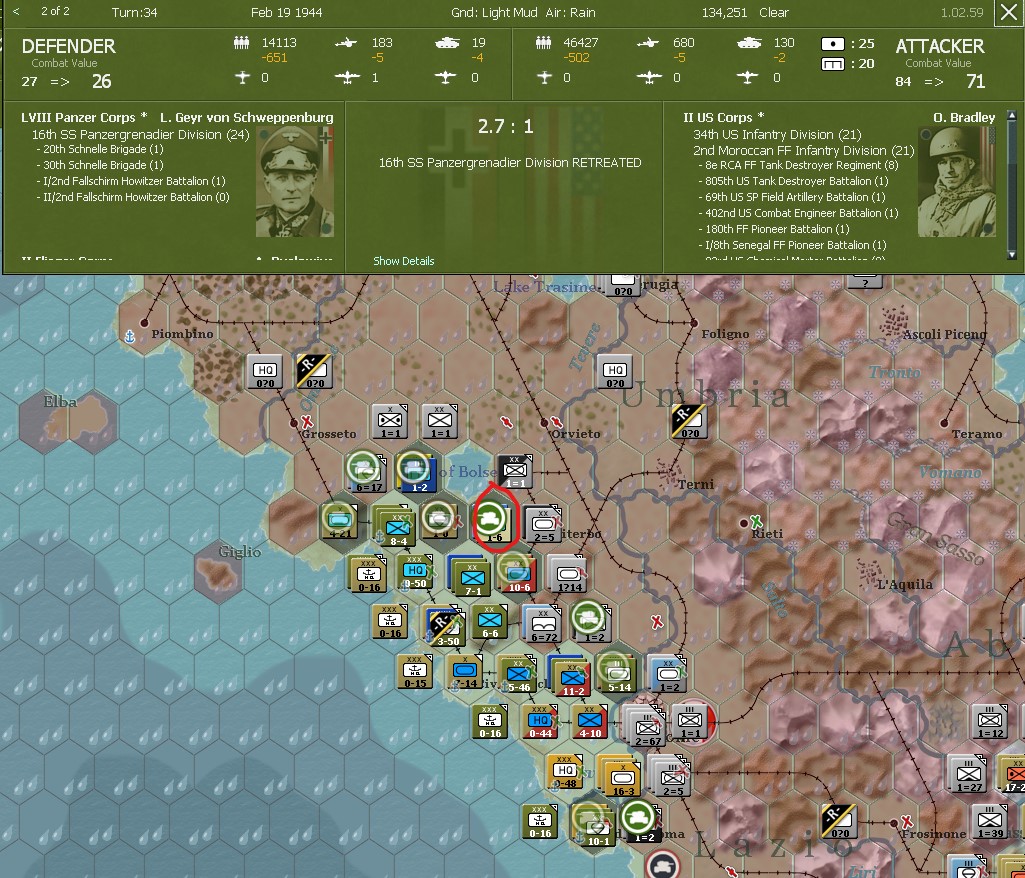Select the 5-46 infantry stack
The width and height of the screenshot is (1025, 878).
point(517,675)
